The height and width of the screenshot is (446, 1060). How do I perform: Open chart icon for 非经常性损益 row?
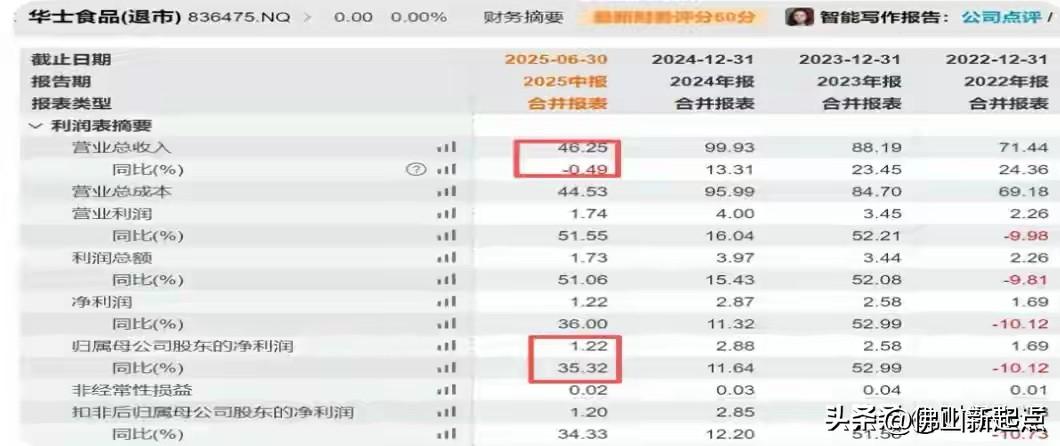446,390
